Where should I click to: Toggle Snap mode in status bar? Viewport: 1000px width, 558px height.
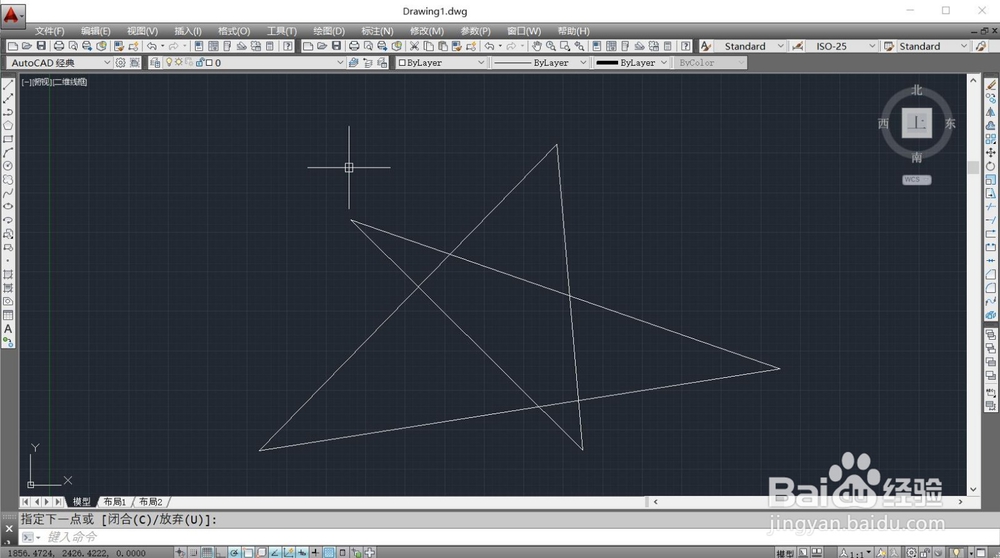(x=194, y=552)
